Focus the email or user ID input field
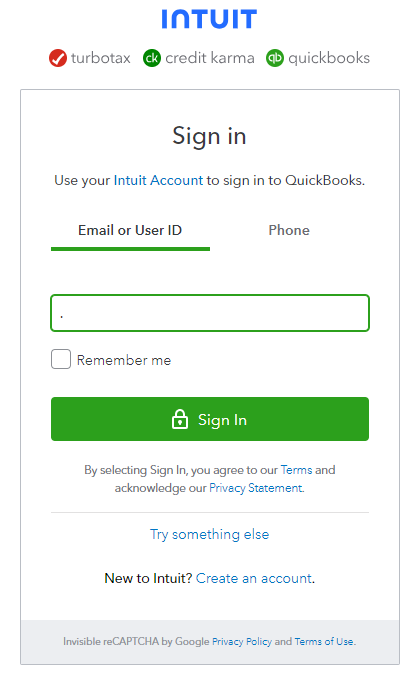This screenshot has width=412, height=673. point(210,313)
